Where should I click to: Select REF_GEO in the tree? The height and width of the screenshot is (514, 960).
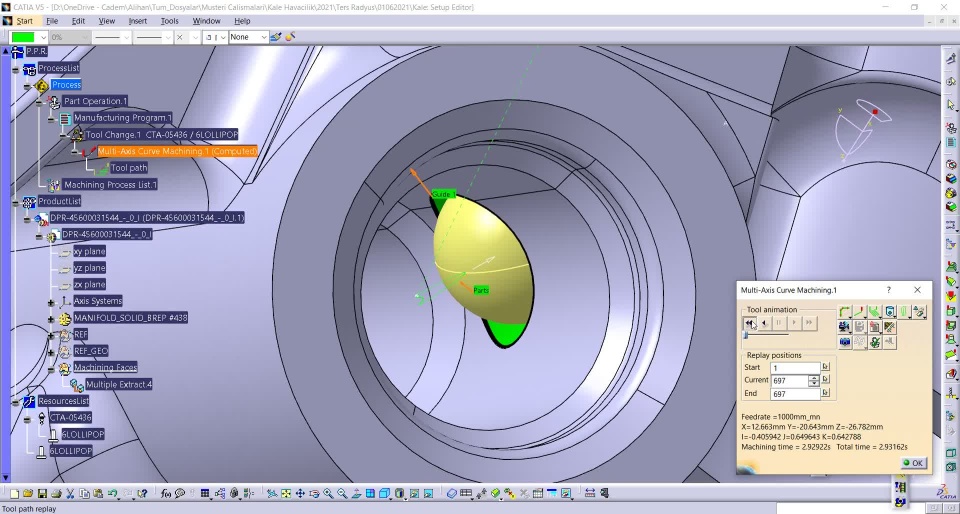click(x=91, y=351)
